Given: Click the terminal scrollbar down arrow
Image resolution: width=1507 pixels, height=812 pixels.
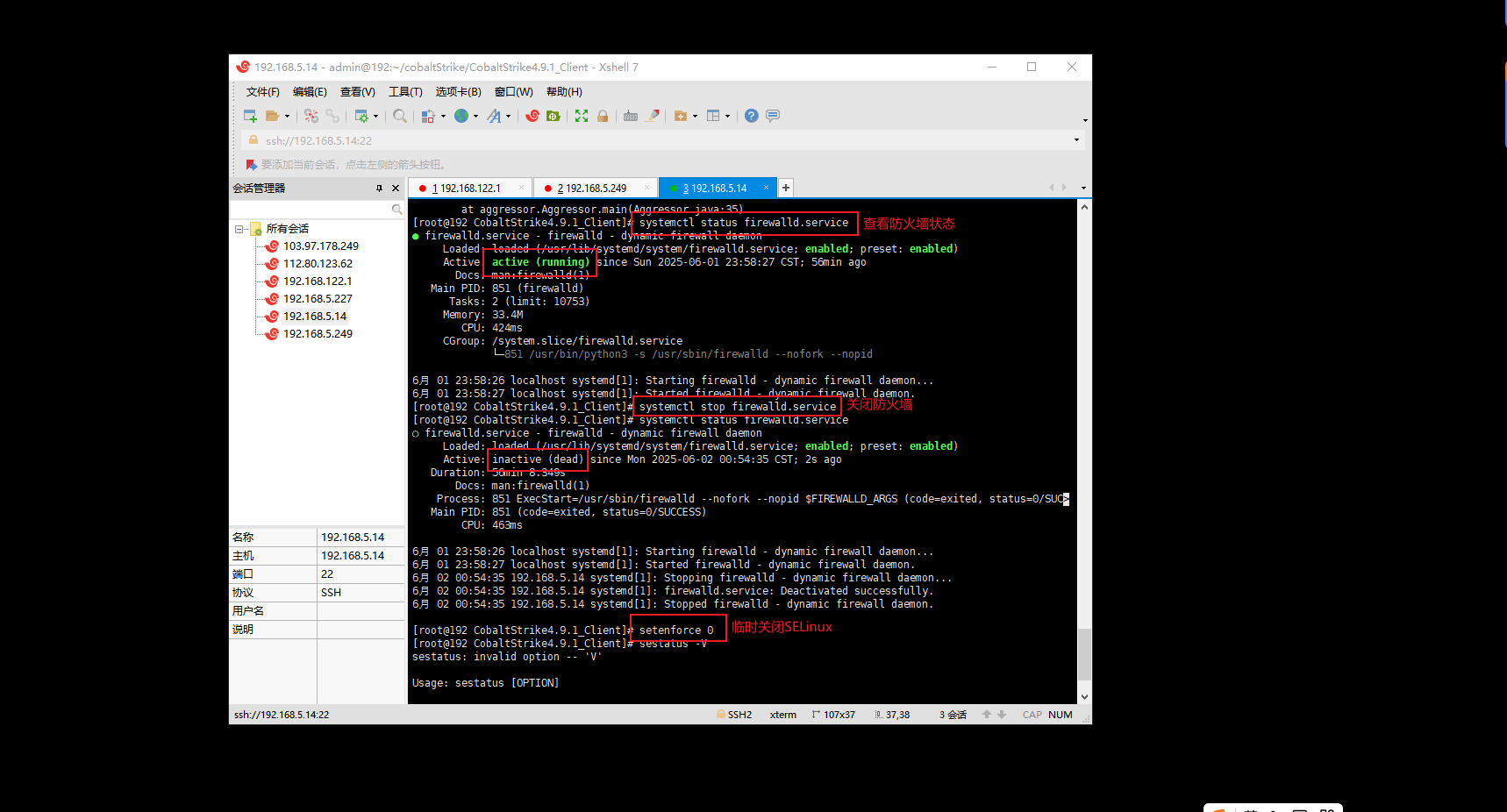Looking at the screenshot, I should pos(1084,697).
